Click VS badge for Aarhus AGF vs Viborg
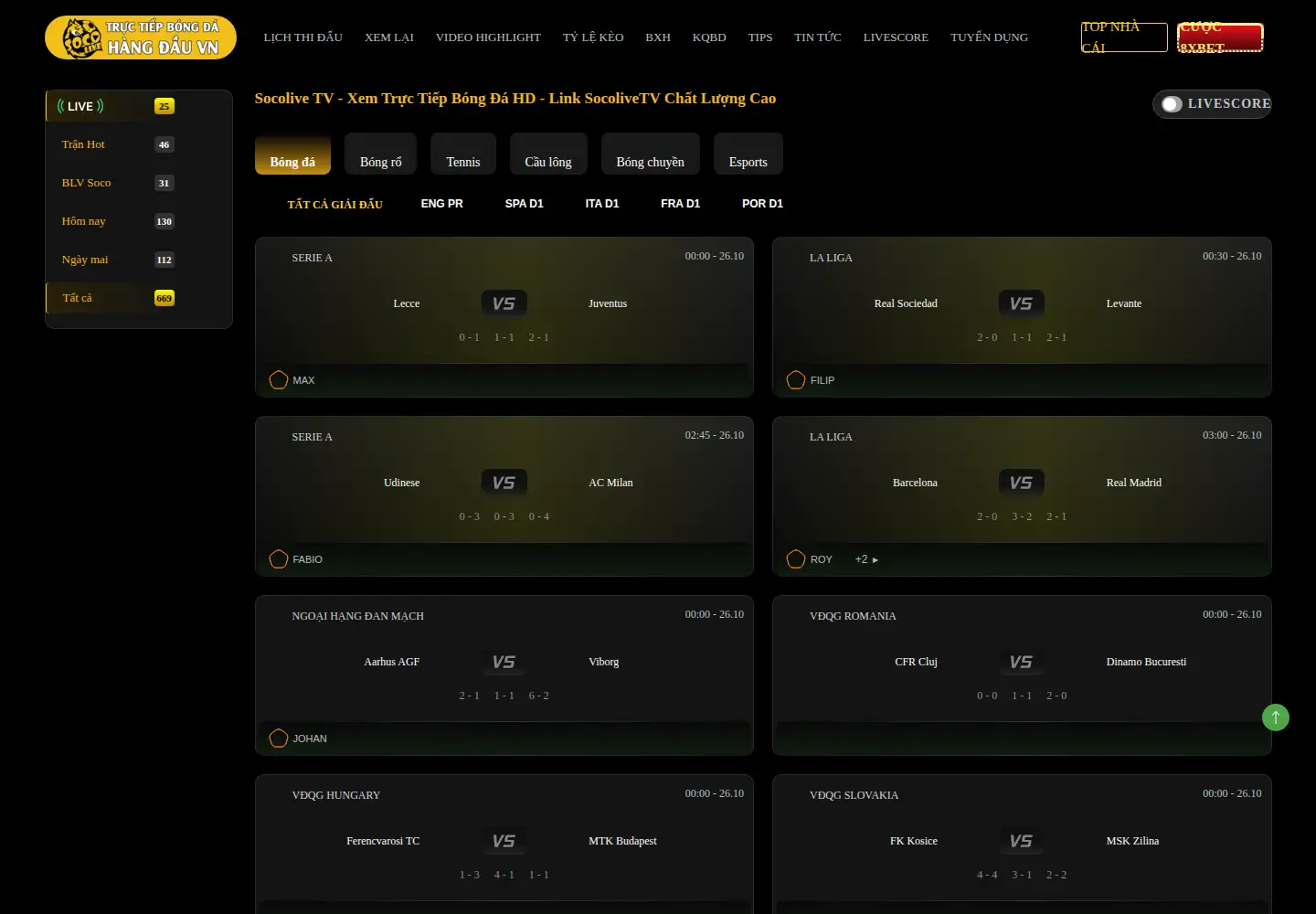 click(x=504, y=662)
